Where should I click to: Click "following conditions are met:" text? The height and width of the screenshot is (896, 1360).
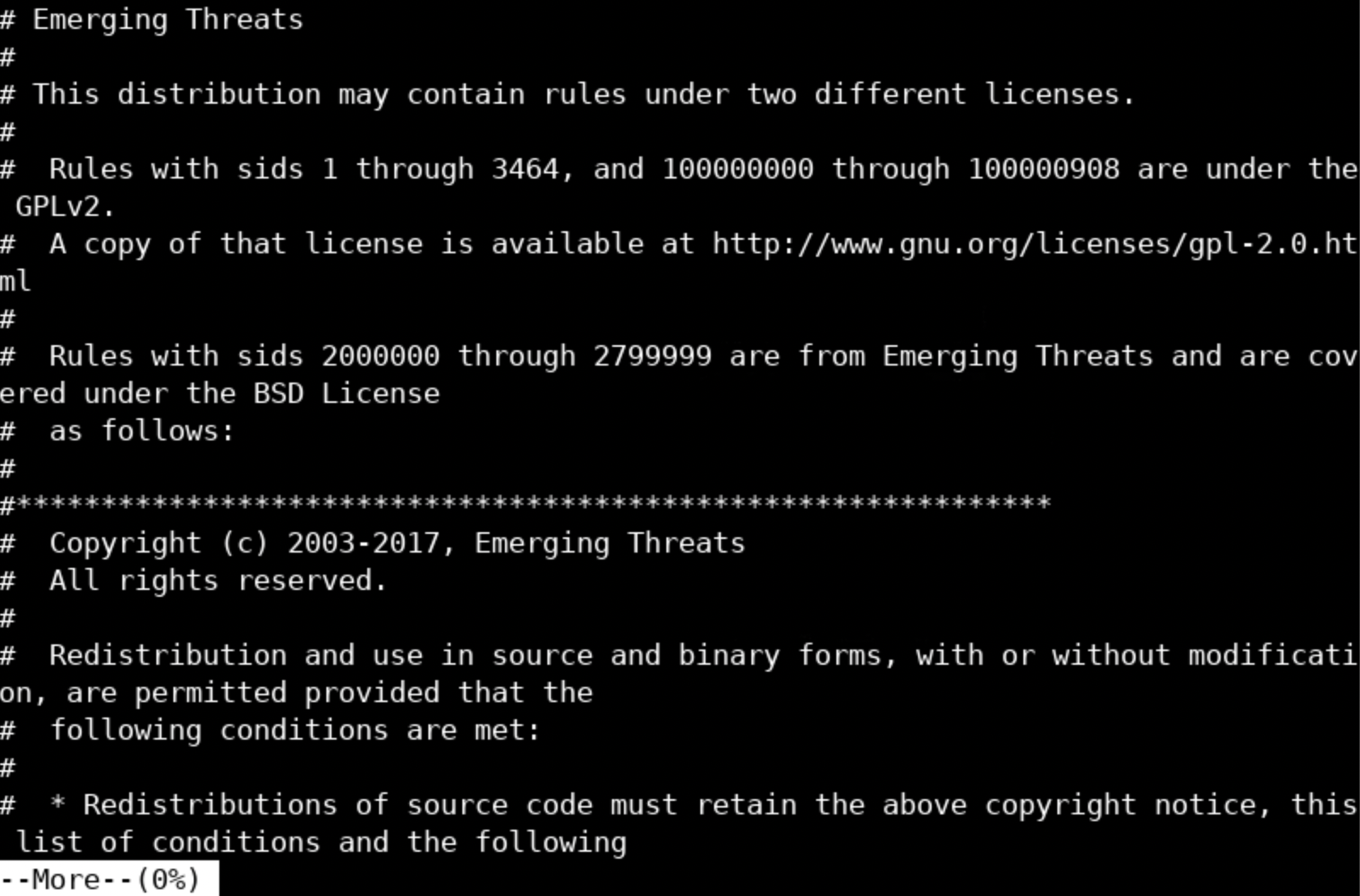coord(295,730)
